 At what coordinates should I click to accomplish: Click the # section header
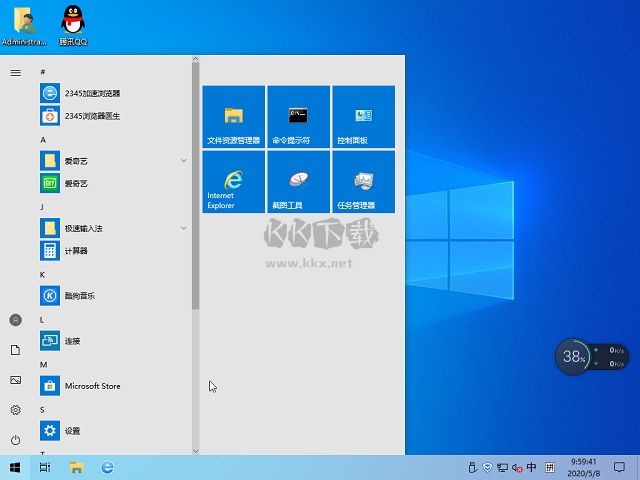point(42,72)
